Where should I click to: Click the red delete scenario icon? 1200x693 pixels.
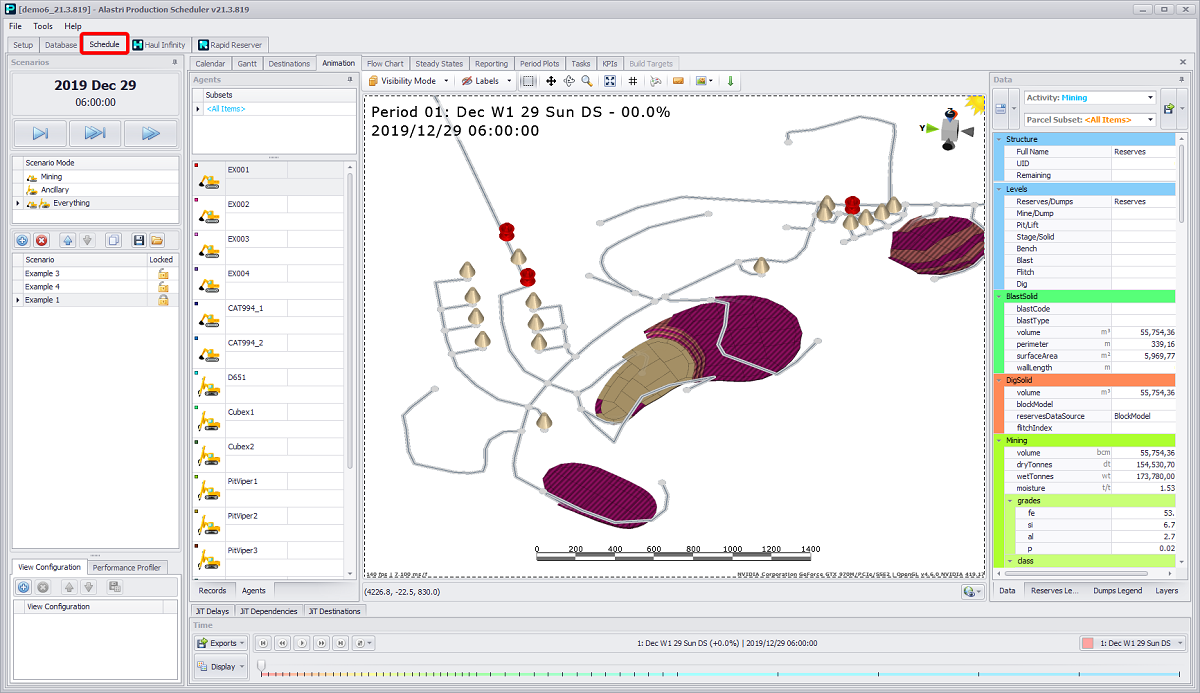coord(42,240)
